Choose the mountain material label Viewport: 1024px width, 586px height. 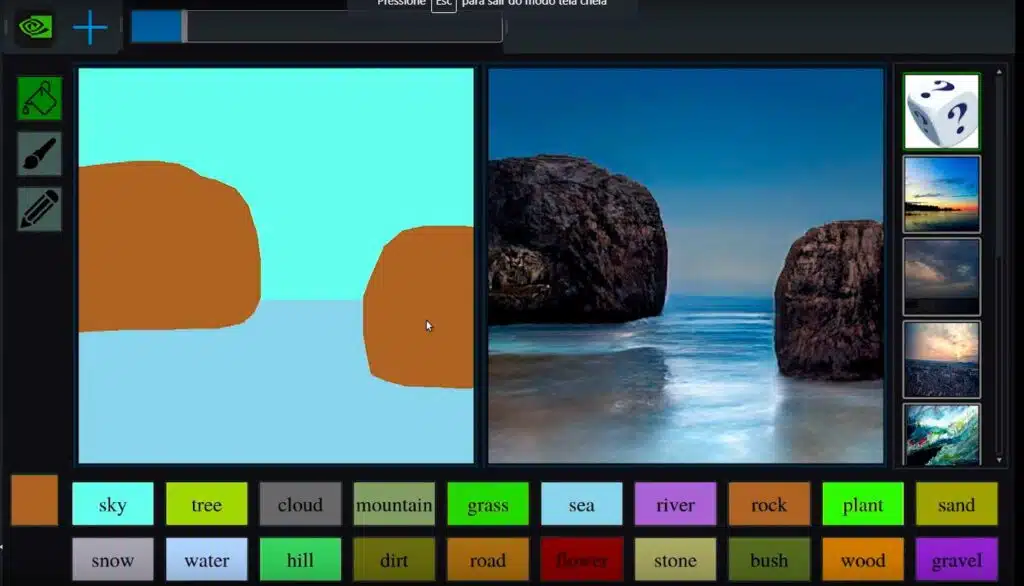pyautogui.click(x=394, y=504)
